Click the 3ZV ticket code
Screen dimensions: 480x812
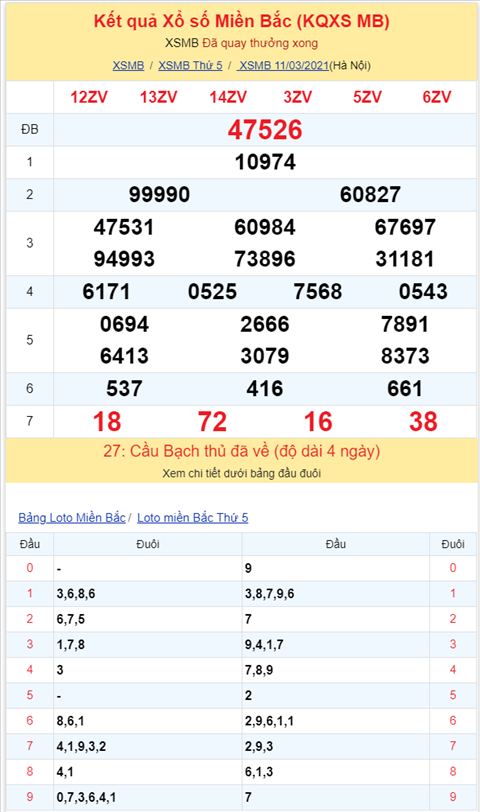click(x=298, y=97)
